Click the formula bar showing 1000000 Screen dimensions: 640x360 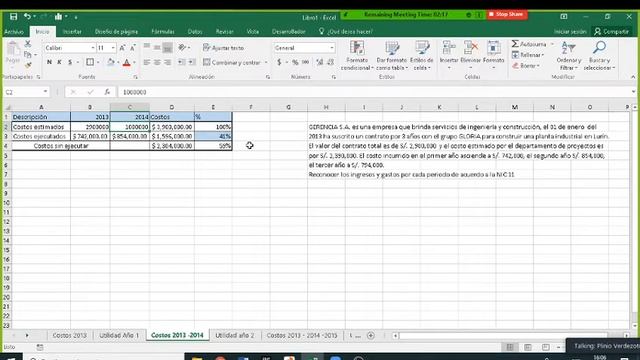[x=373, y=92]
